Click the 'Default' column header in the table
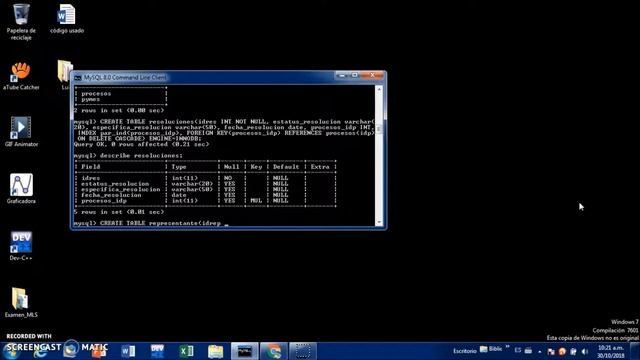The image size is (640, 360). 286,167
